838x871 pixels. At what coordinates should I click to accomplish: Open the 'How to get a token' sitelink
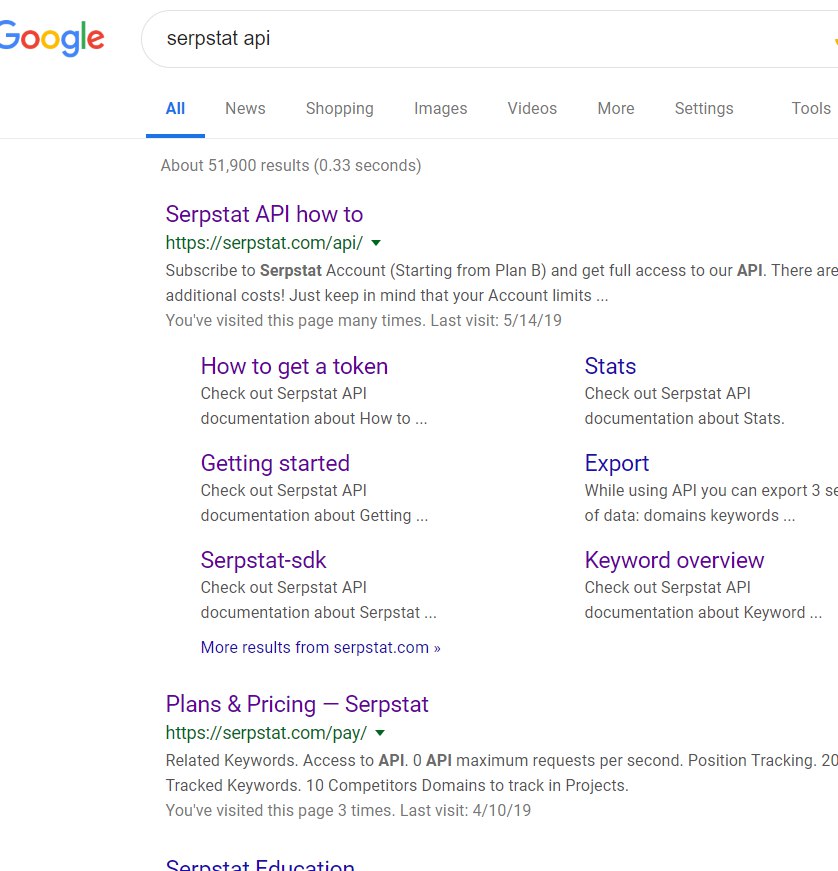[294, 367]
